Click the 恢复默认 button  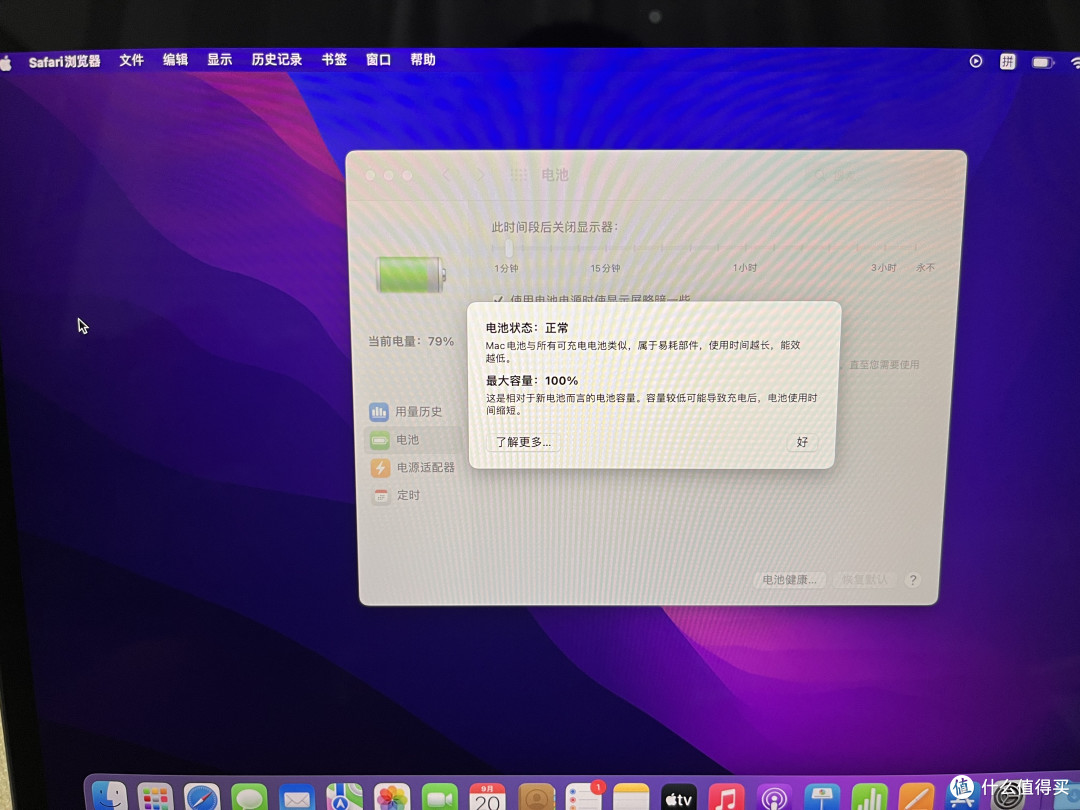click(864, 580)
